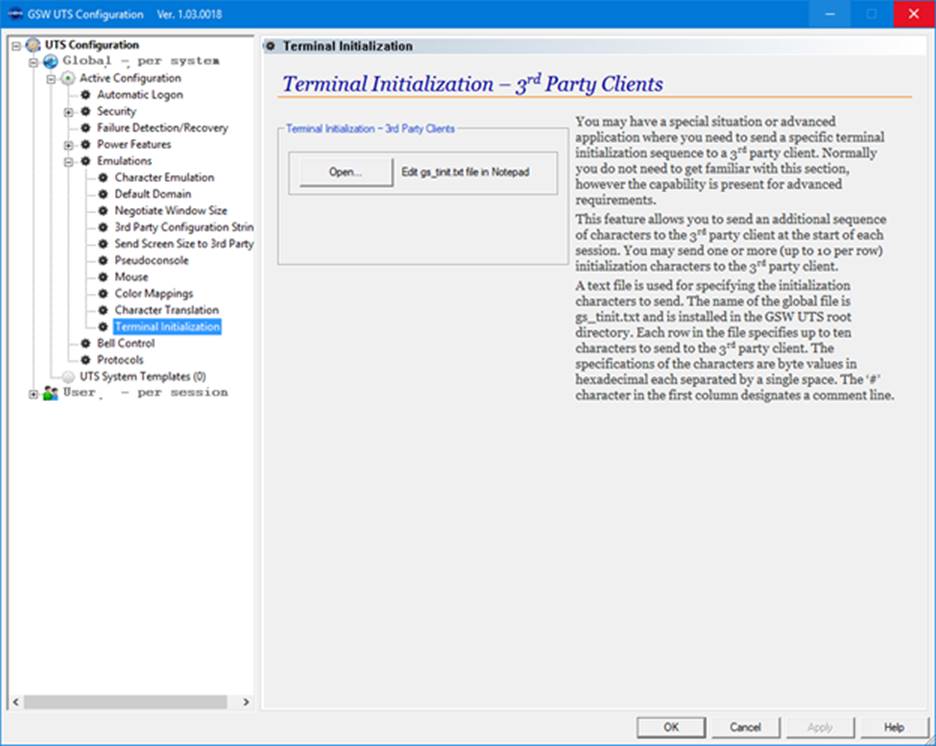This screenshot has width=936, height=746.
Task: Select Character Translation tree item
Action: tap(167, 310)
